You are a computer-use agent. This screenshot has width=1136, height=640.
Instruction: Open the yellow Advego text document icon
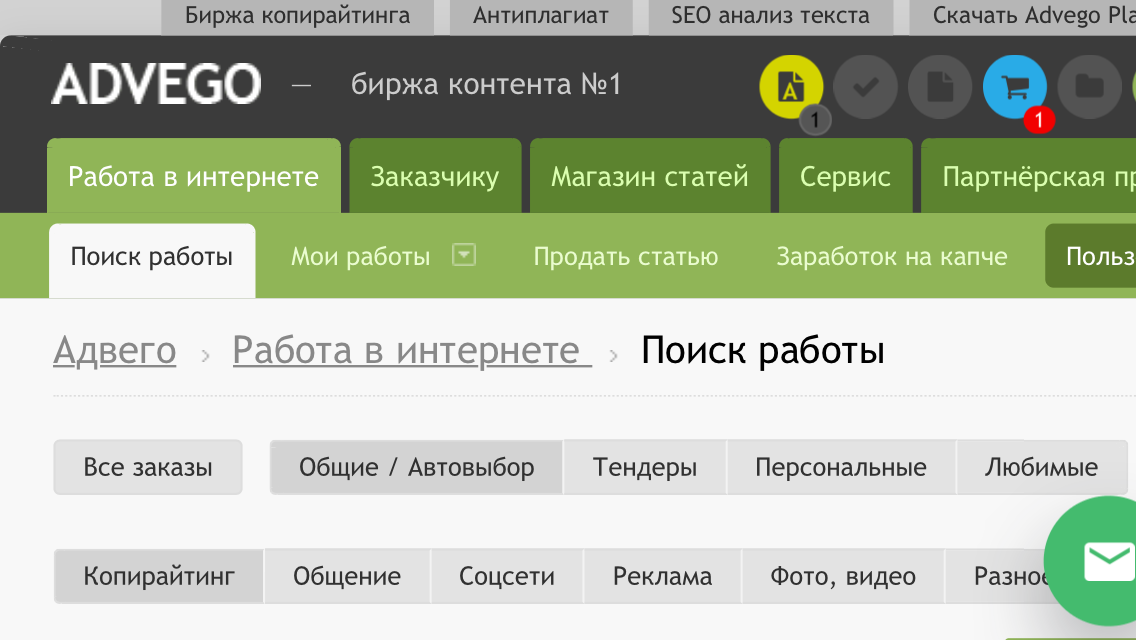pyautogui.click(x=791, y=87)
